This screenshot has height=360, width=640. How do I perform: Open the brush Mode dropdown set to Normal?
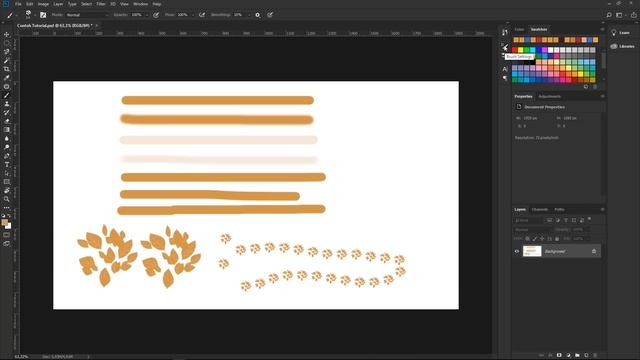[x=87, y=15]
